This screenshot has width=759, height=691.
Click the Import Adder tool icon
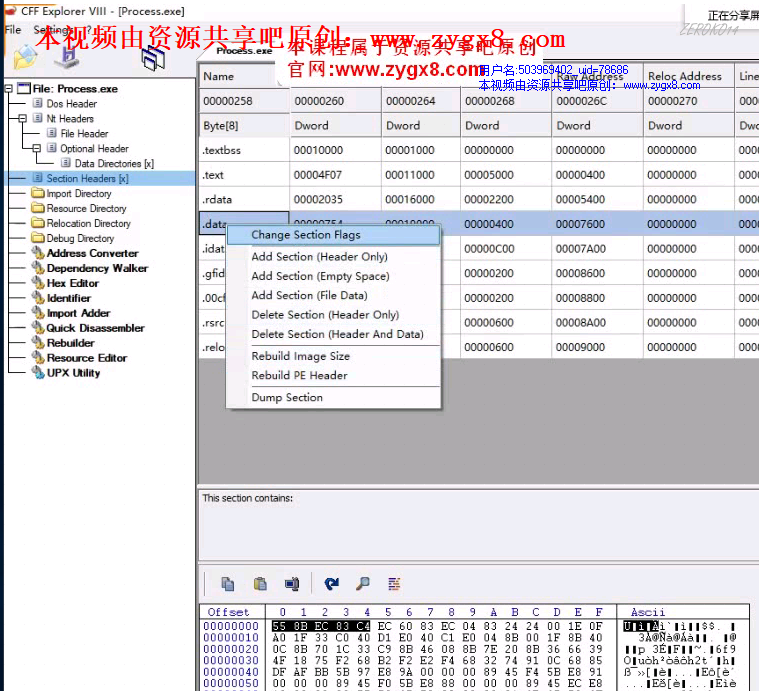tap(38, 313)
